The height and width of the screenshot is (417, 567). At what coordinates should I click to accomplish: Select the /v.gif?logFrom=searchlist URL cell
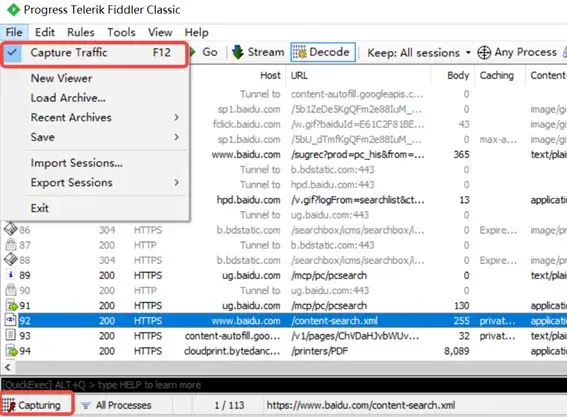point(358,200)
